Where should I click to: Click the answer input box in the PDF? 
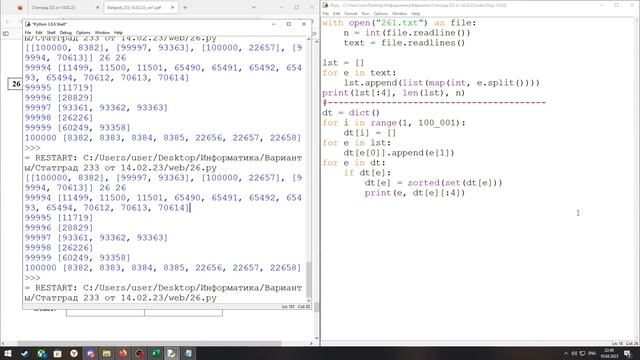(x=144, y=313)
